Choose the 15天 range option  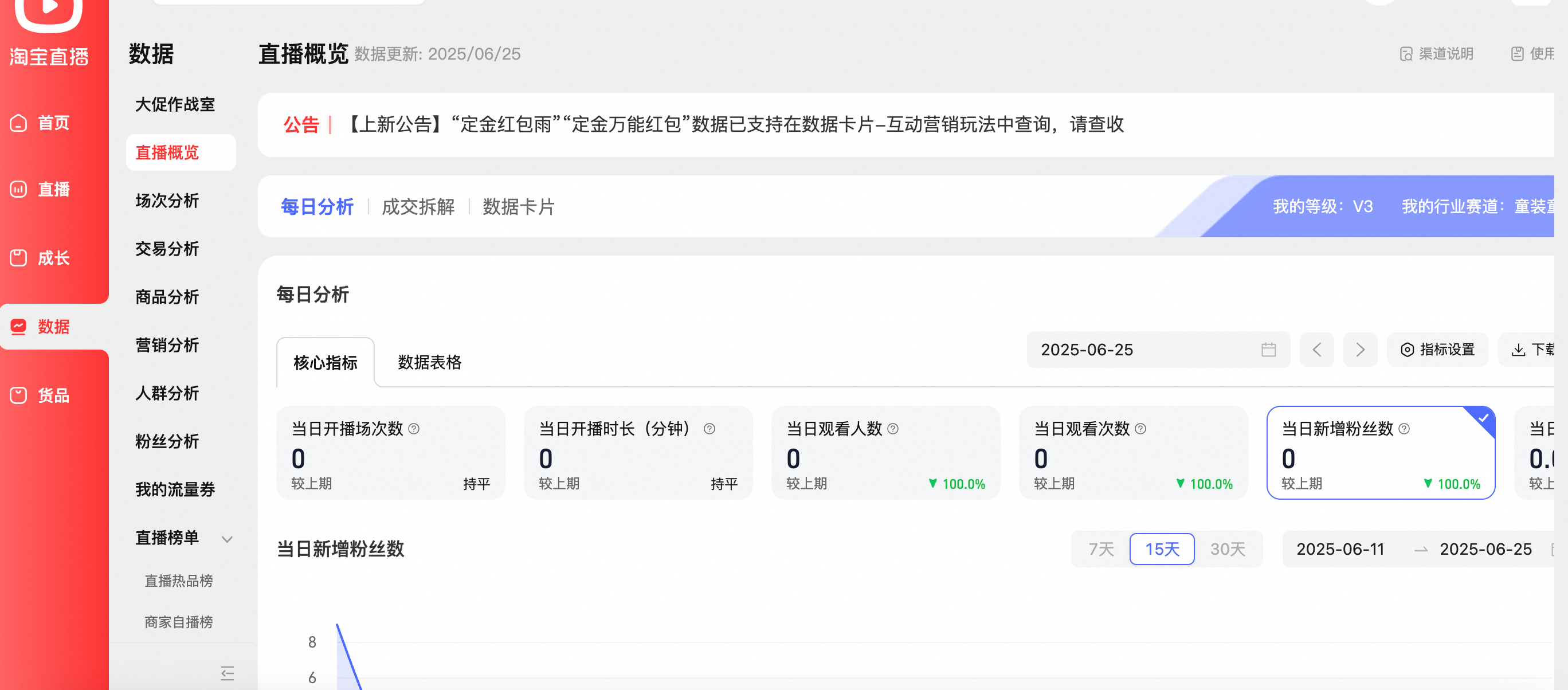(x=1162, y=550)
